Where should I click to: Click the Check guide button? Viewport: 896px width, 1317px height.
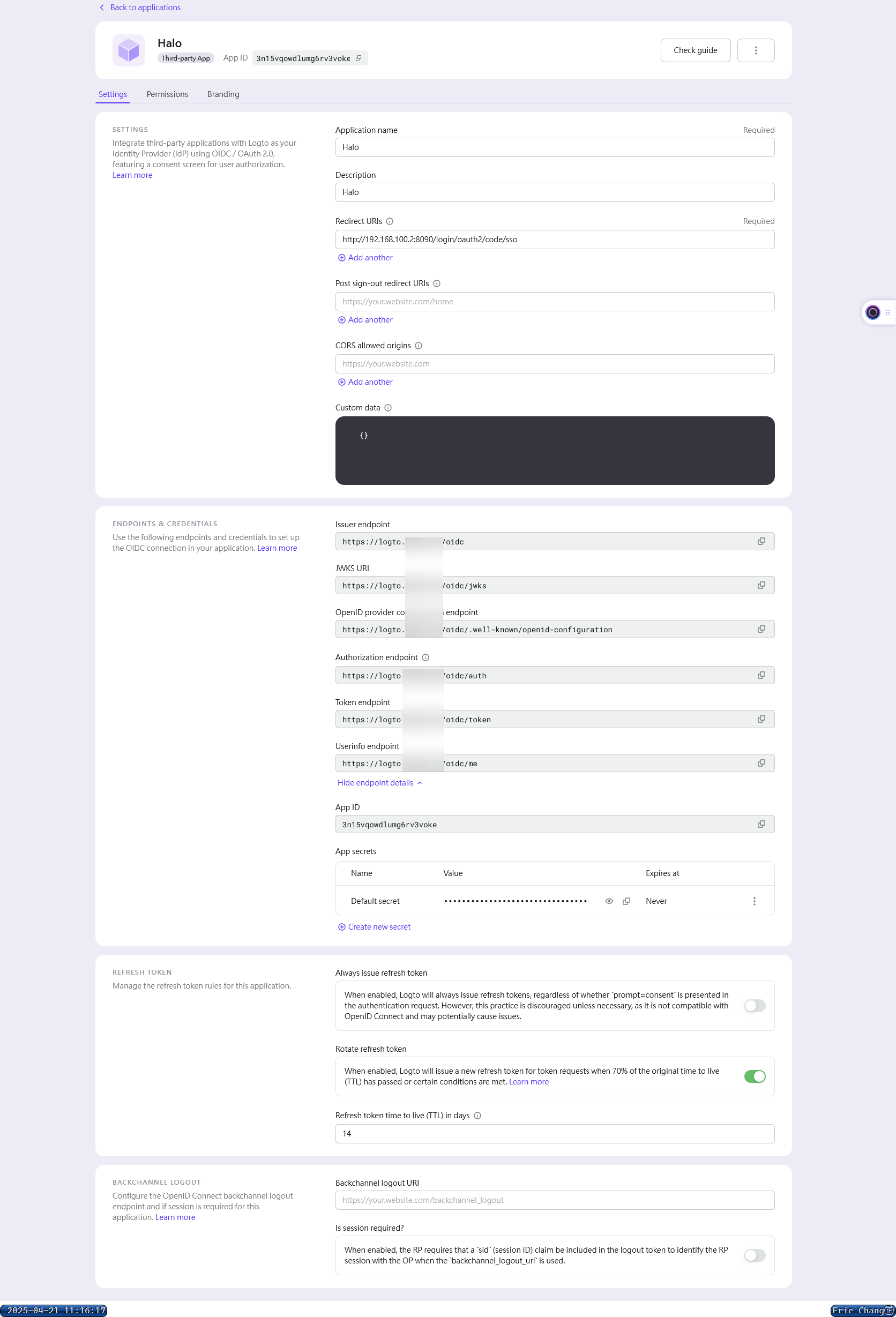[x=695, y=50]
